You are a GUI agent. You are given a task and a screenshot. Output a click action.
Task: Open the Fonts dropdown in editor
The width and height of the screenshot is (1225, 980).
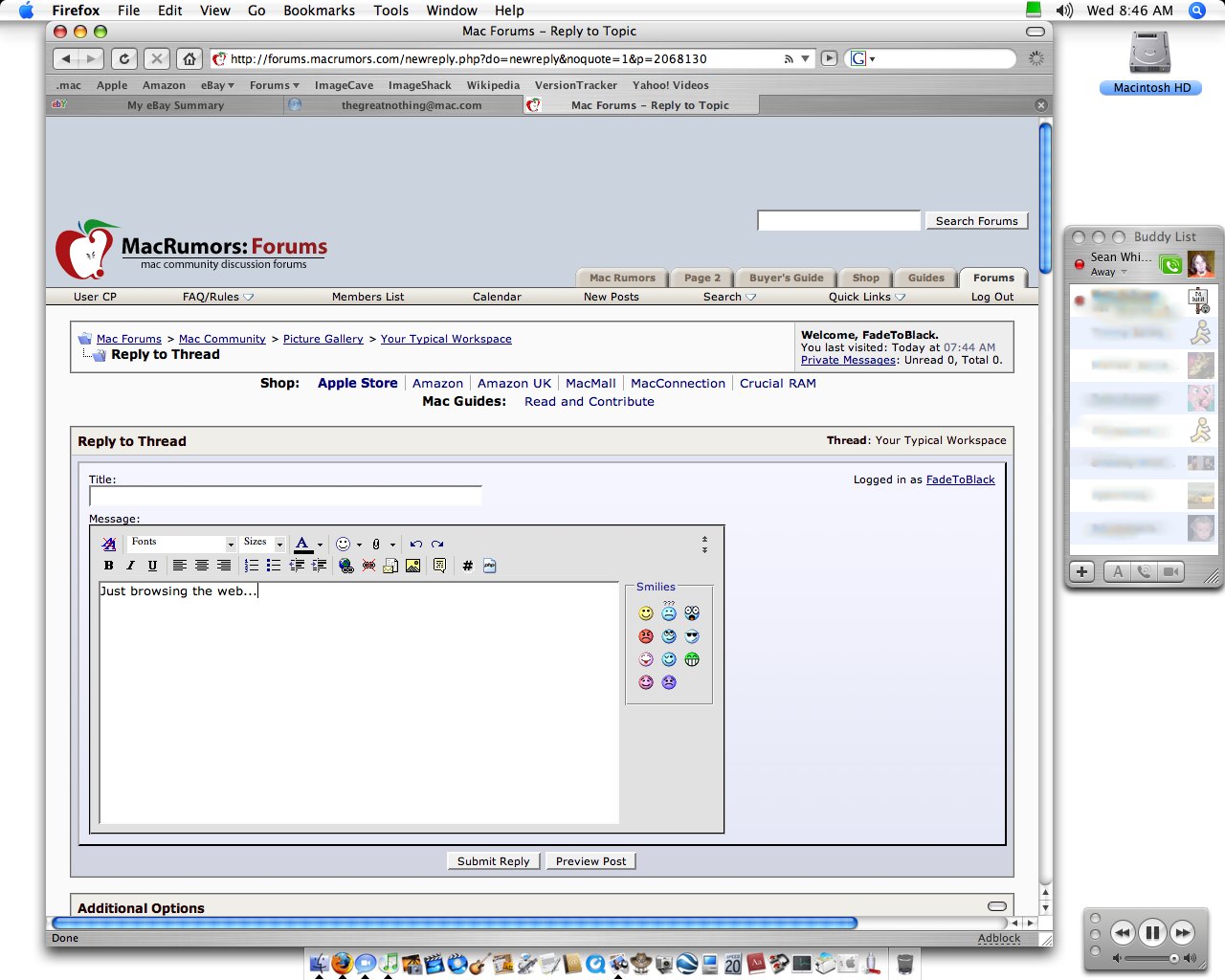point(182,543)
